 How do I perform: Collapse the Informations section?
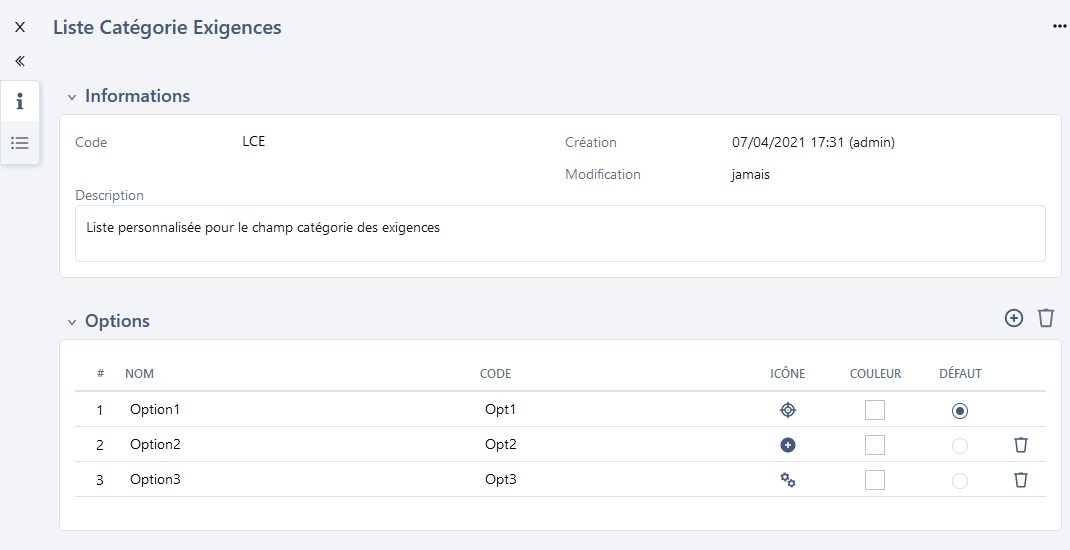point(71,97)
